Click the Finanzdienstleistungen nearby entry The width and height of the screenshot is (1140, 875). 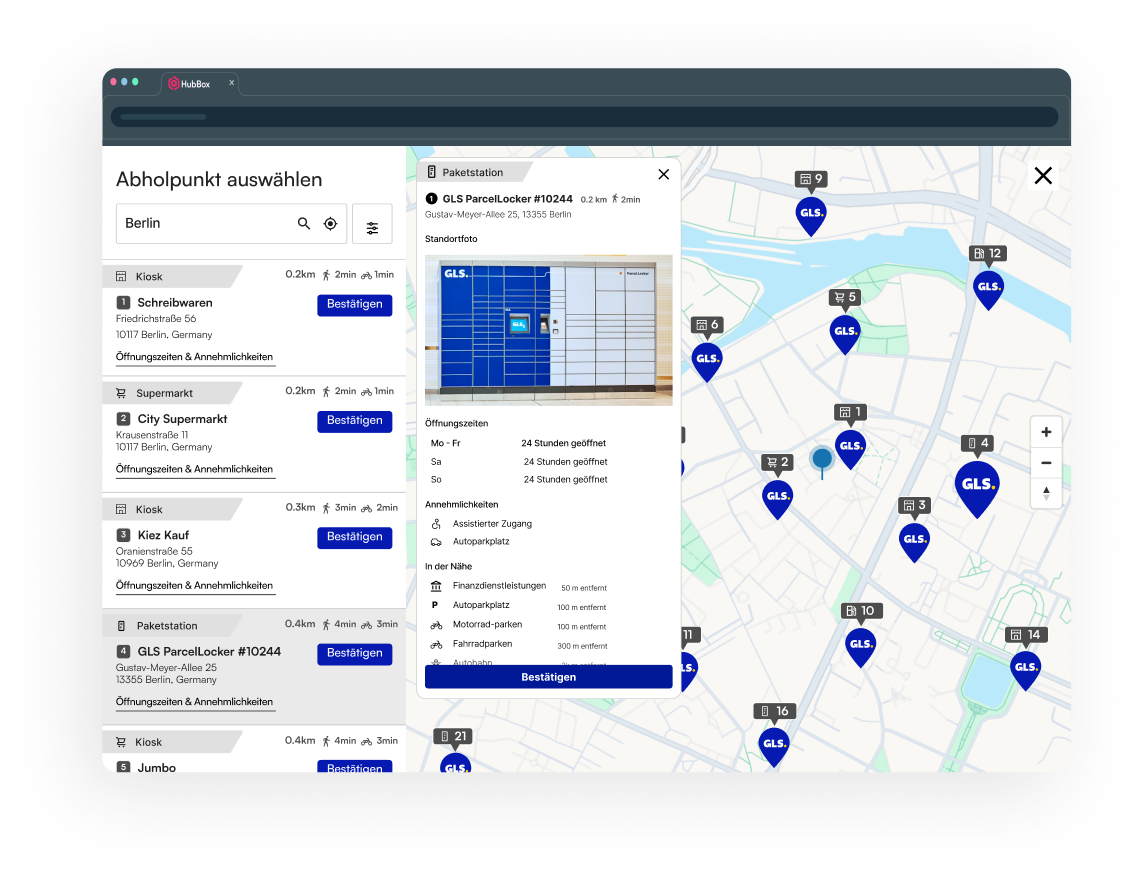(x=499, y=586)
